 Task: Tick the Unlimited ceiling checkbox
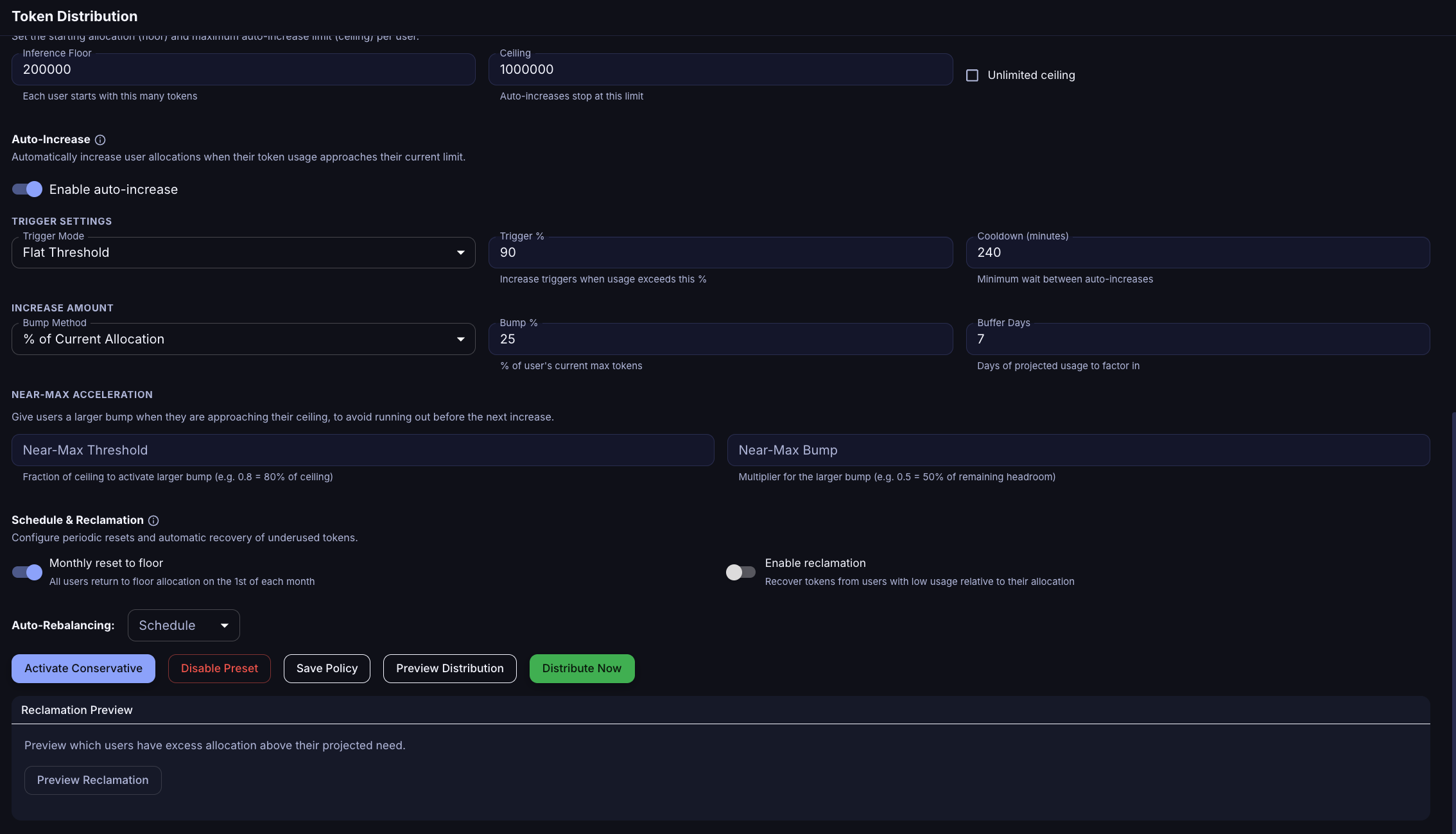tap(973, 76)
